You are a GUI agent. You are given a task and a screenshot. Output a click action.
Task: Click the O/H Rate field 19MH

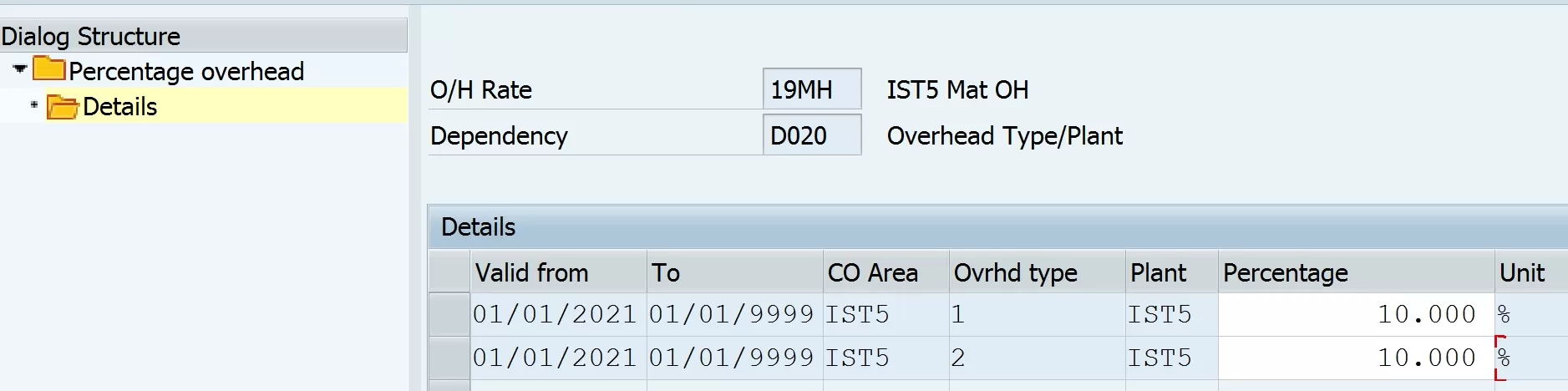pos(812,89)
